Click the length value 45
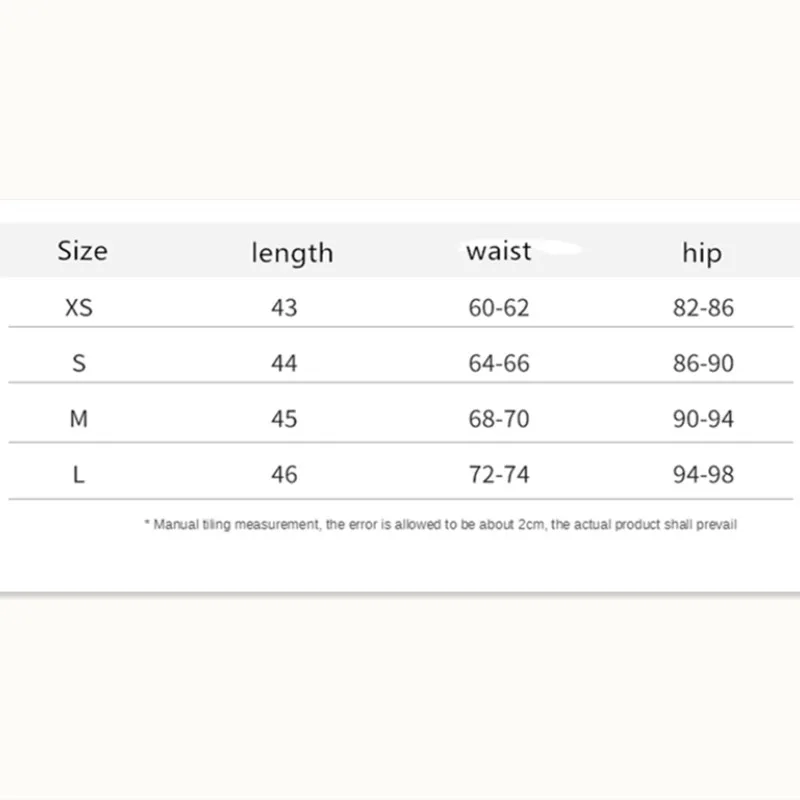Viewport: 800px width, 800px height. (284, 419)
